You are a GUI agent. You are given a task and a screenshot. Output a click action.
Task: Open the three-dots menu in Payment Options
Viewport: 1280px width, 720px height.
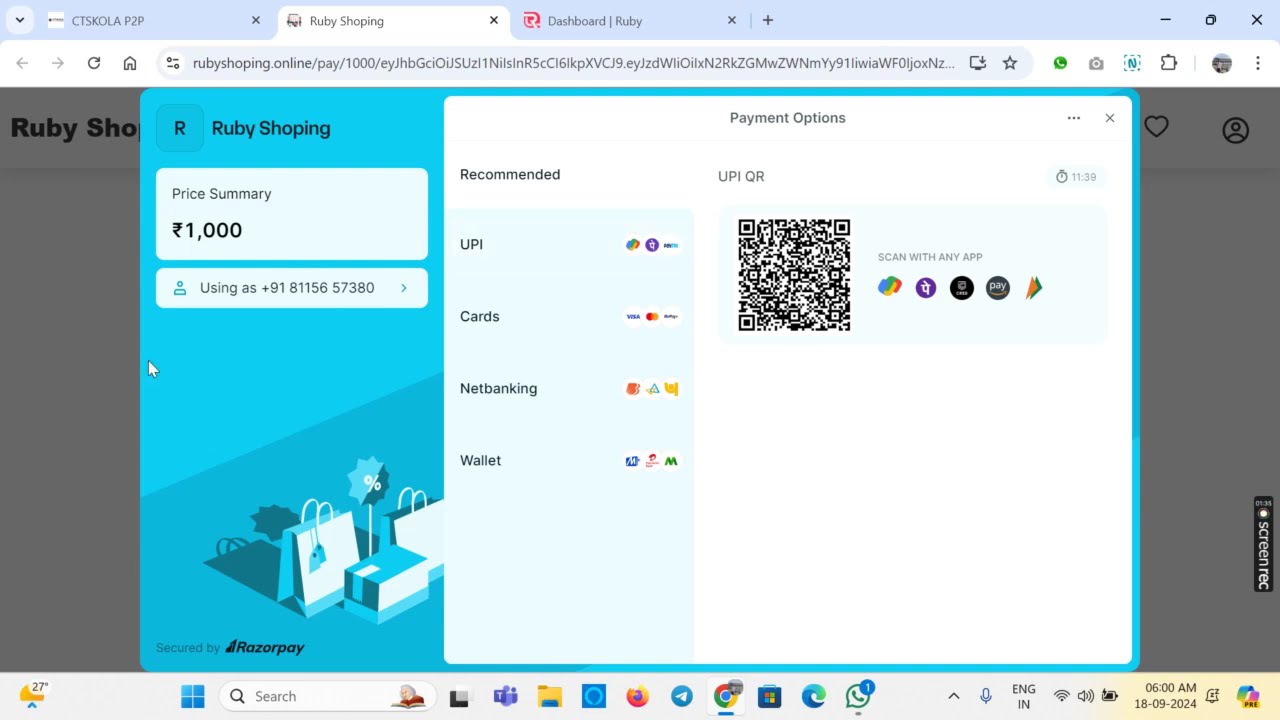(x=1074, y=118)
